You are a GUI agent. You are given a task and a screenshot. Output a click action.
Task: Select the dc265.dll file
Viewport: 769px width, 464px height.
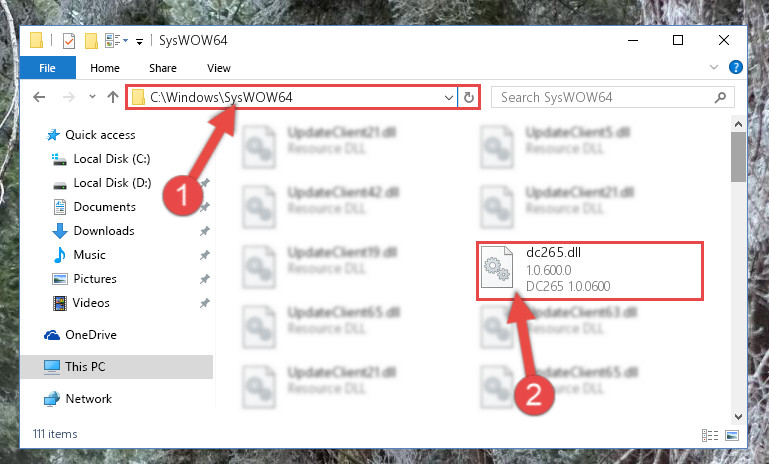[x=590, y=270]
